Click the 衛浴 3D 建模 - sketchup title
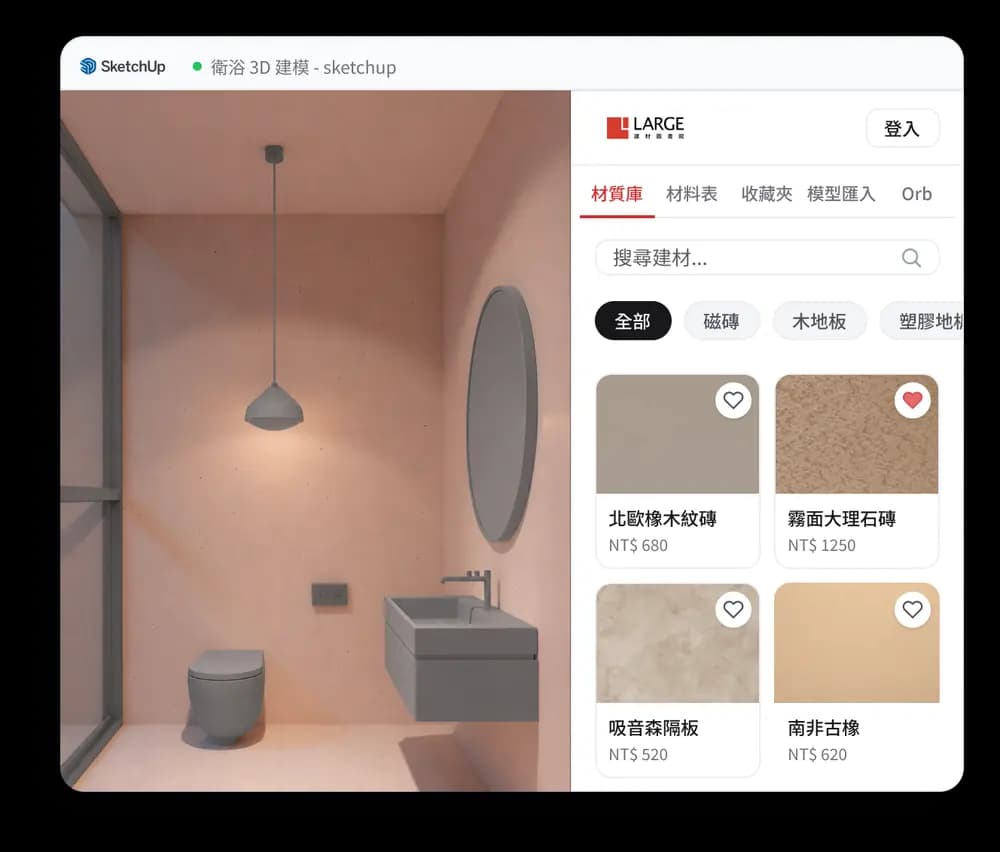Image resolution: width=1000 pixels, height=852 pixels. click(304, 67)
